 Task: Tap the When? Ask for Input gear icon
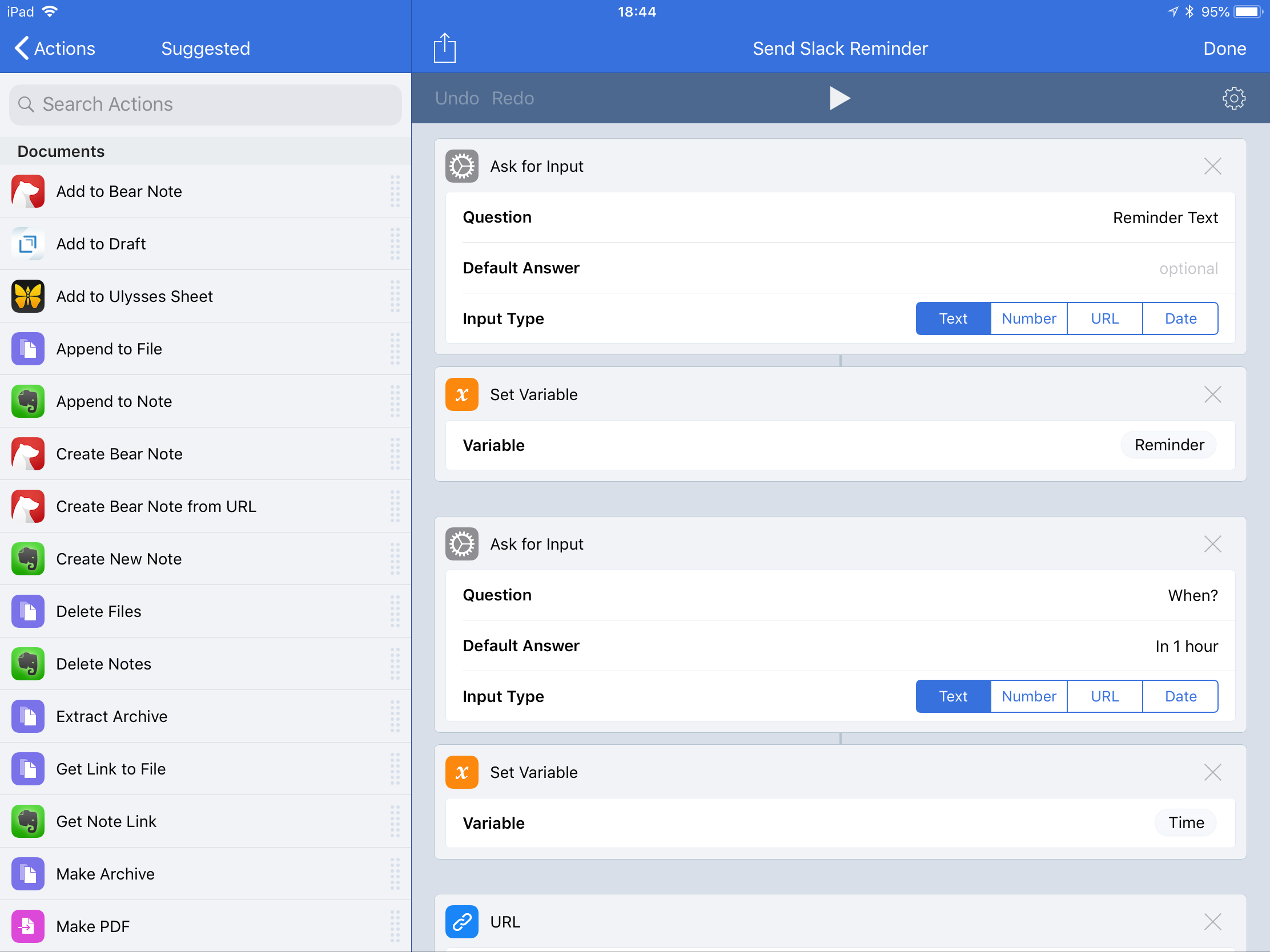[461, 544]
